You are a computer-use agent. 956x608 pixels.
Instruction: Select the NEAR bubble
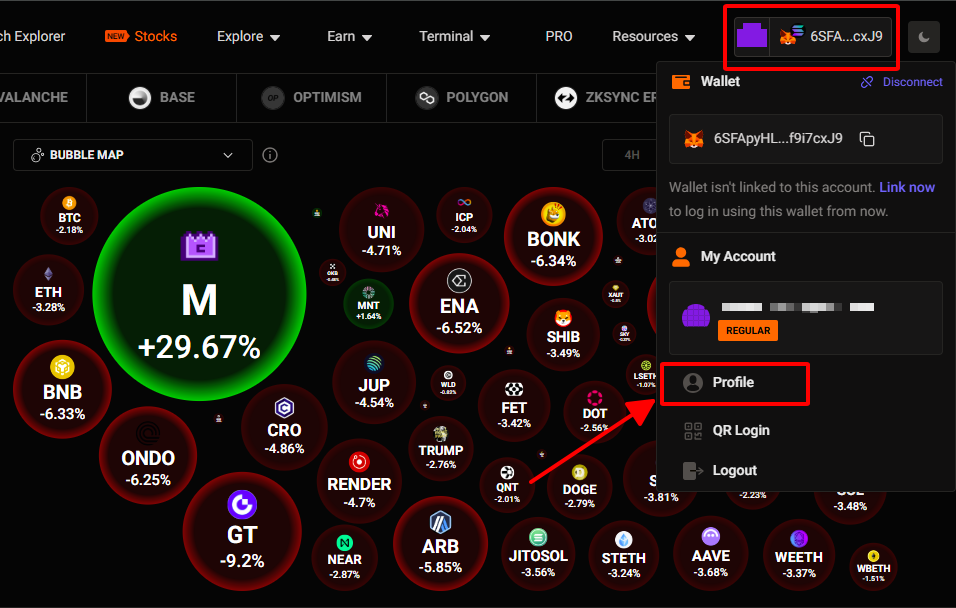(x=344, y=558)
